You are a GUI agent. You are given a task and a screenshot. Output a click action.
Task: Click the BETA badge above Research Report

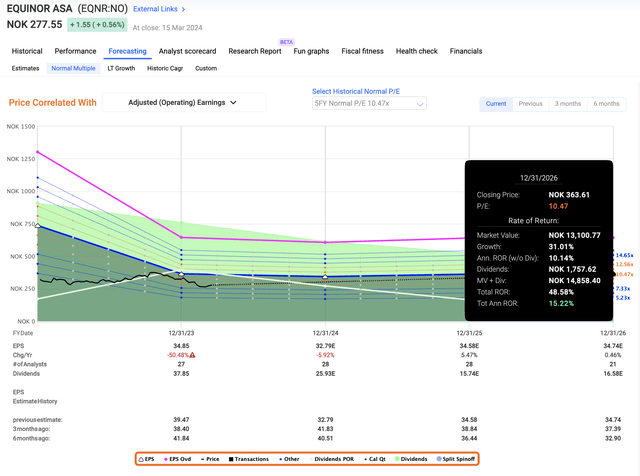(287, 42)
